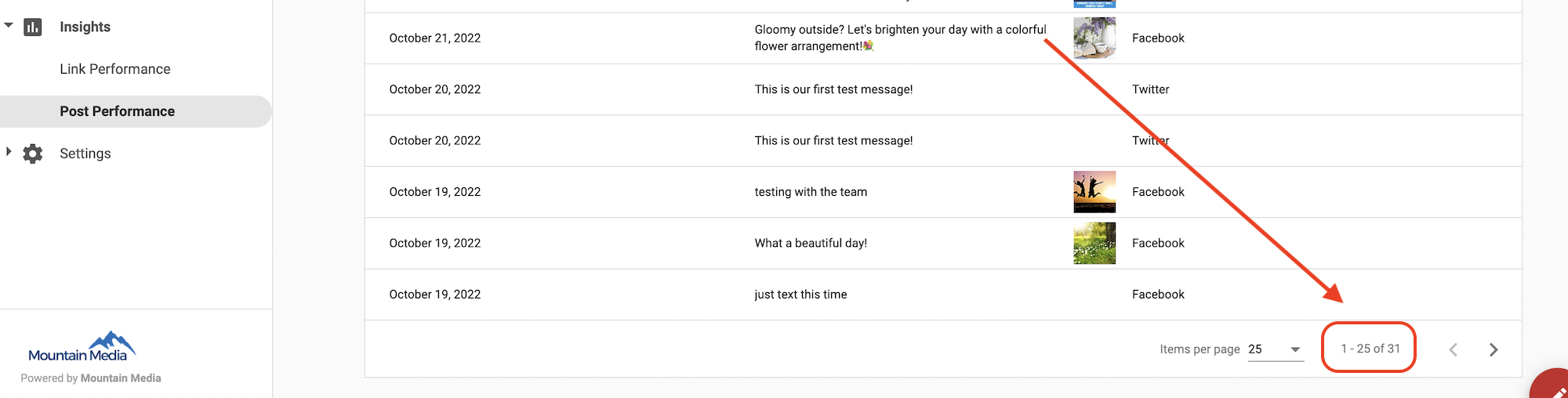
Task: Go to next page of posts
Action: [x=1493, y=349]
